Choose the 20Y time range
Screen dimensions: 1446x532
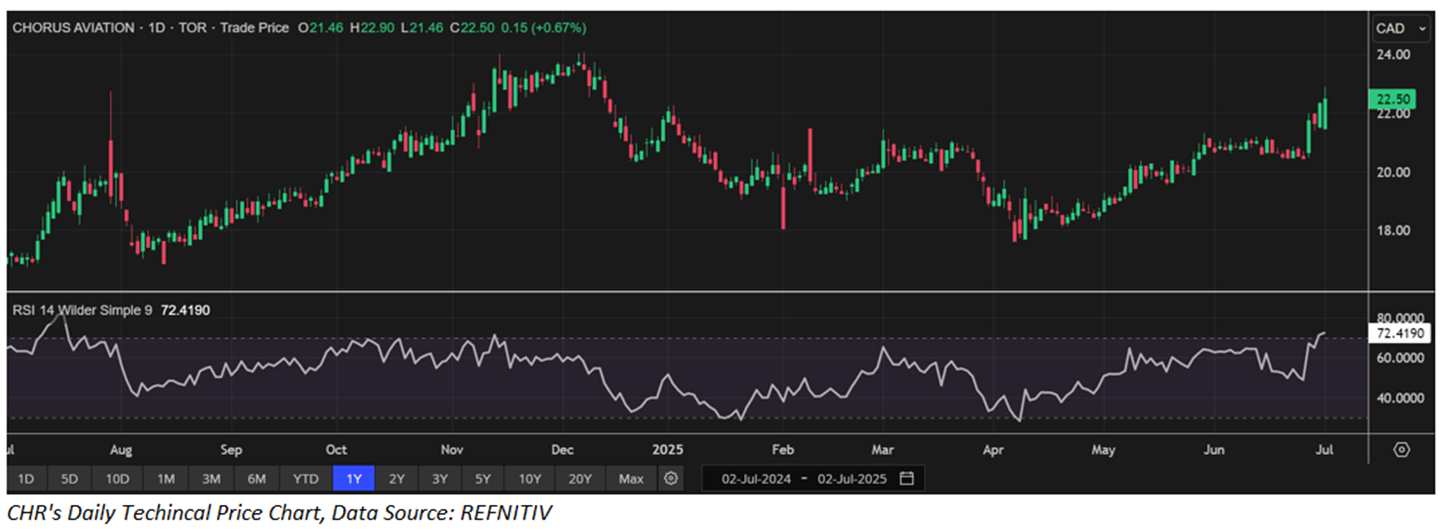580,479
